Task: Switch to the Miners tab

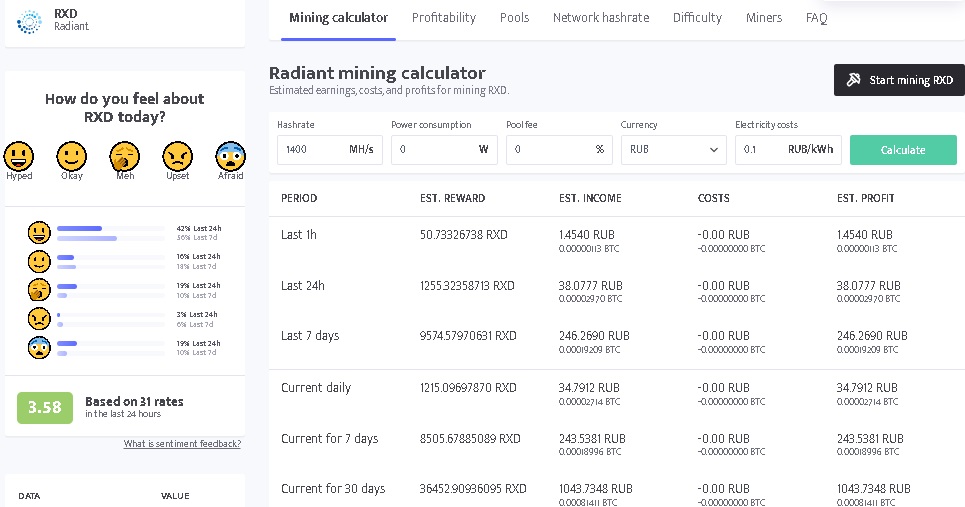Action: coord(763,18)
